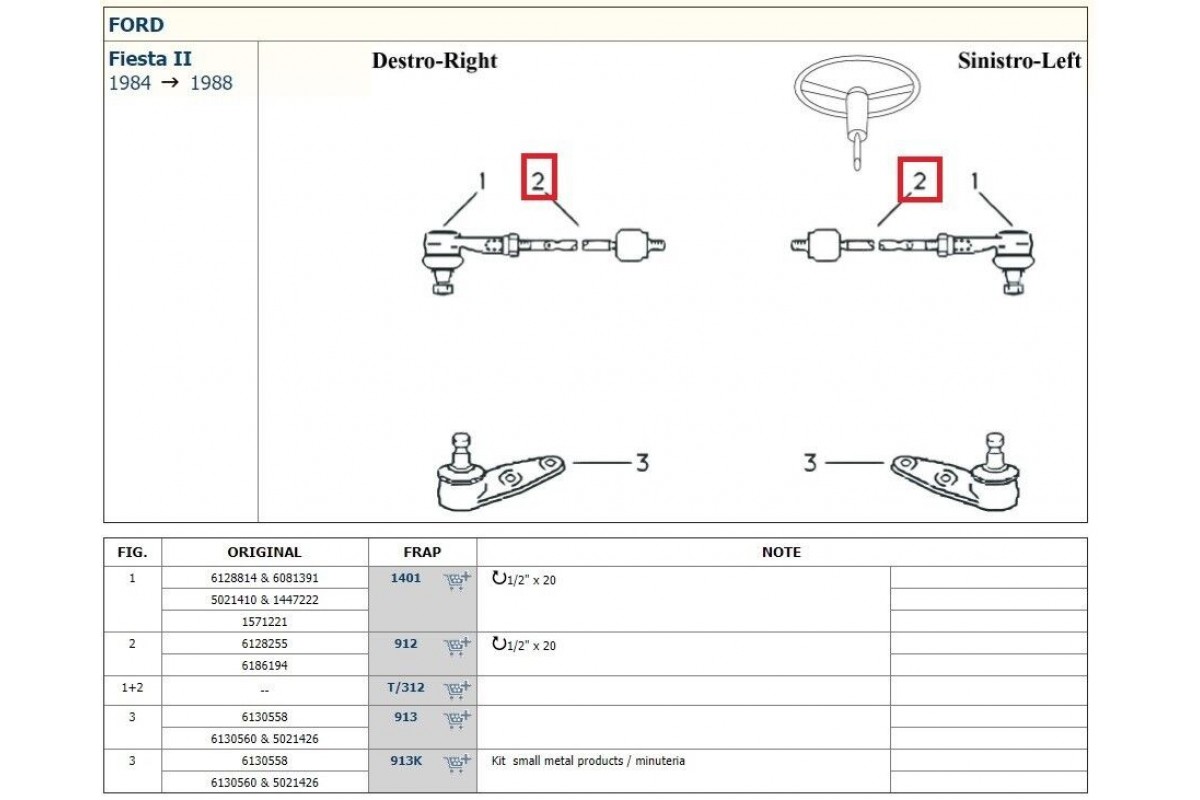The image size is (1200, 800).
Task: Open FRAP part number 913K
Action: [405, 761]
